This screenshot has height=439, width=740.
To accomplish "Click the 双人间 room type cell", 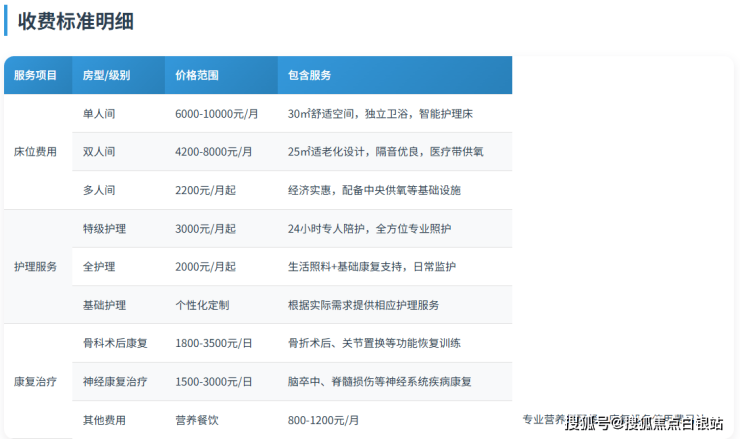I will pos(99,152).
